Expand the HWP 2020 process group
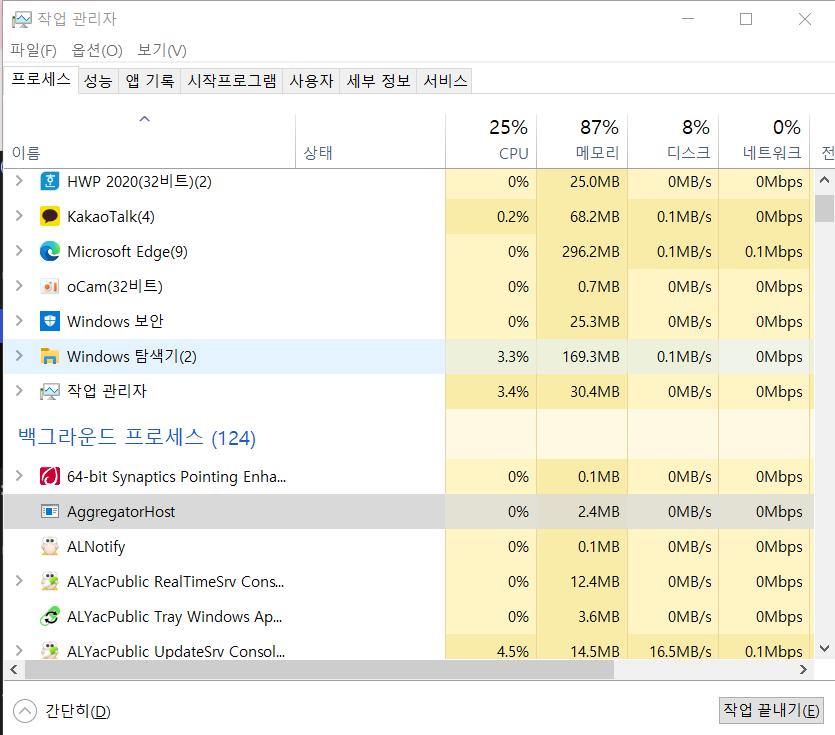This screenshot has height=735, width=835. pyautogui.click(x=19, y=181)
